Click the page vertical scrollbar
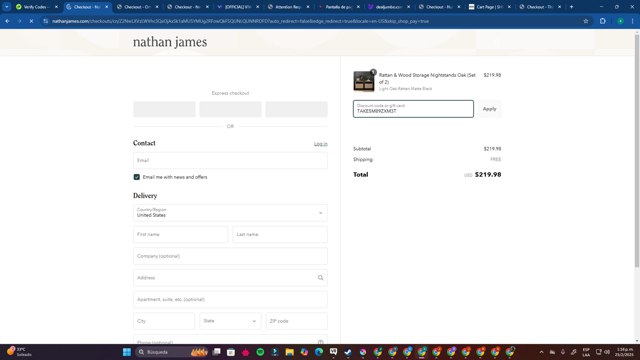Viewport: 640px width, 360px height. [637, 151]
